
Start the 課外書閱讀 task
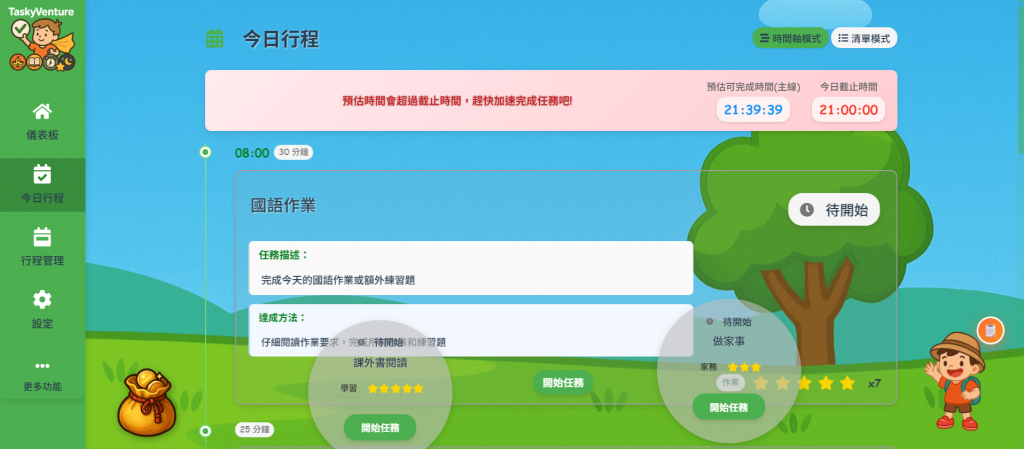(380, 427)
